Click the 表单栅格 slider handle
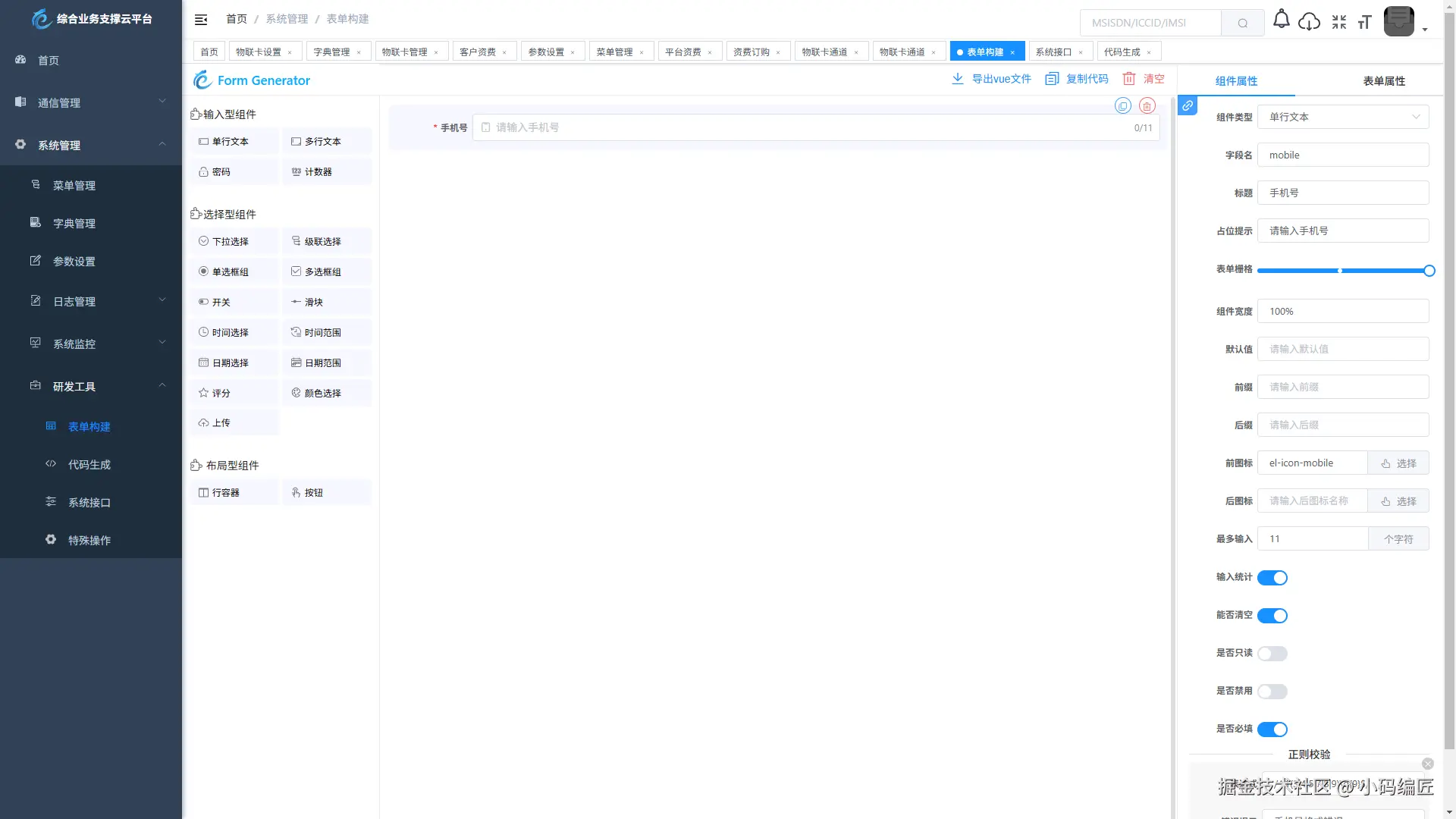Viewport: 1456px width, 819px height. [1429, 271]
